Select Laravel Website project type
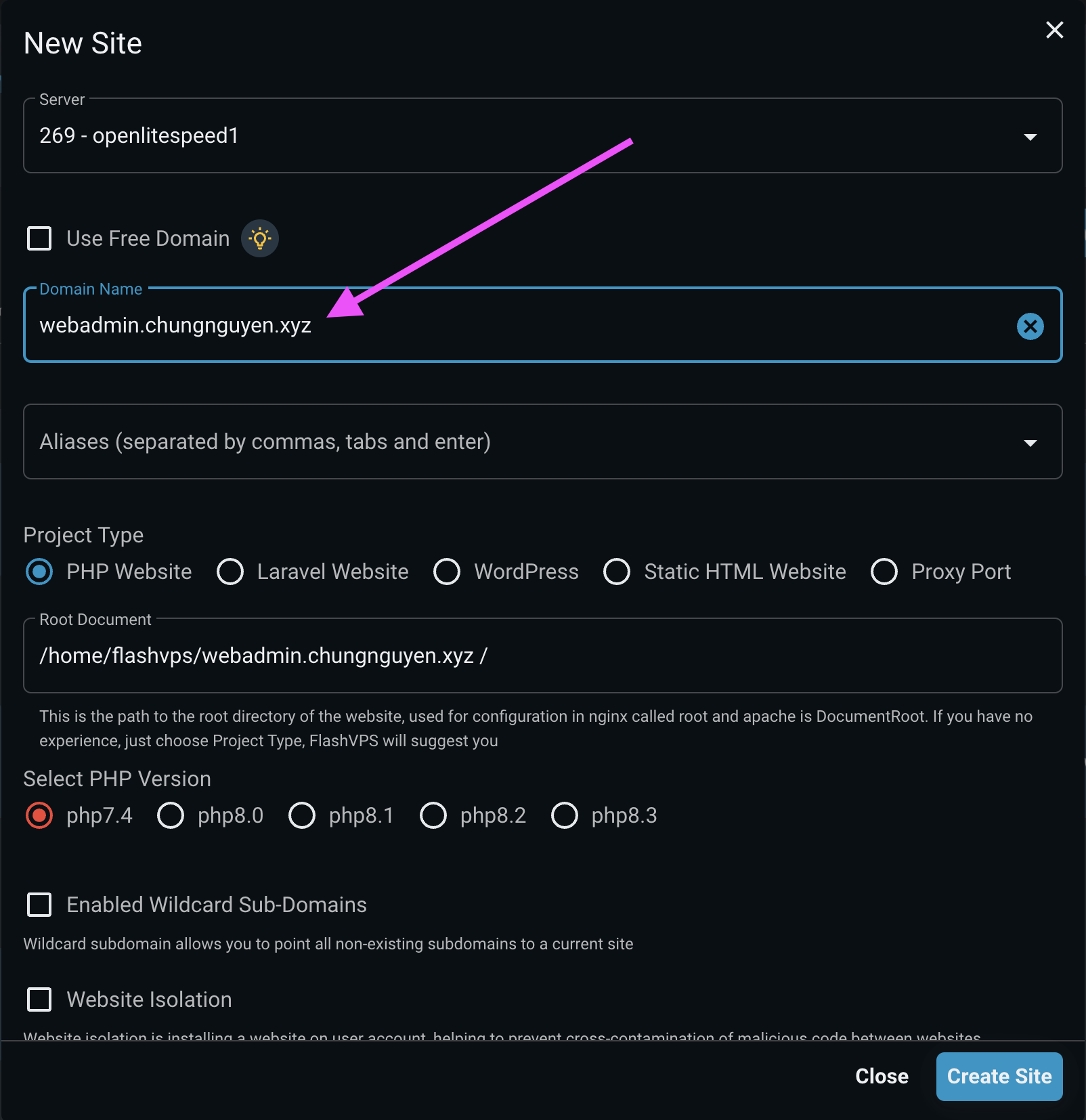 [x=230, y=572]
